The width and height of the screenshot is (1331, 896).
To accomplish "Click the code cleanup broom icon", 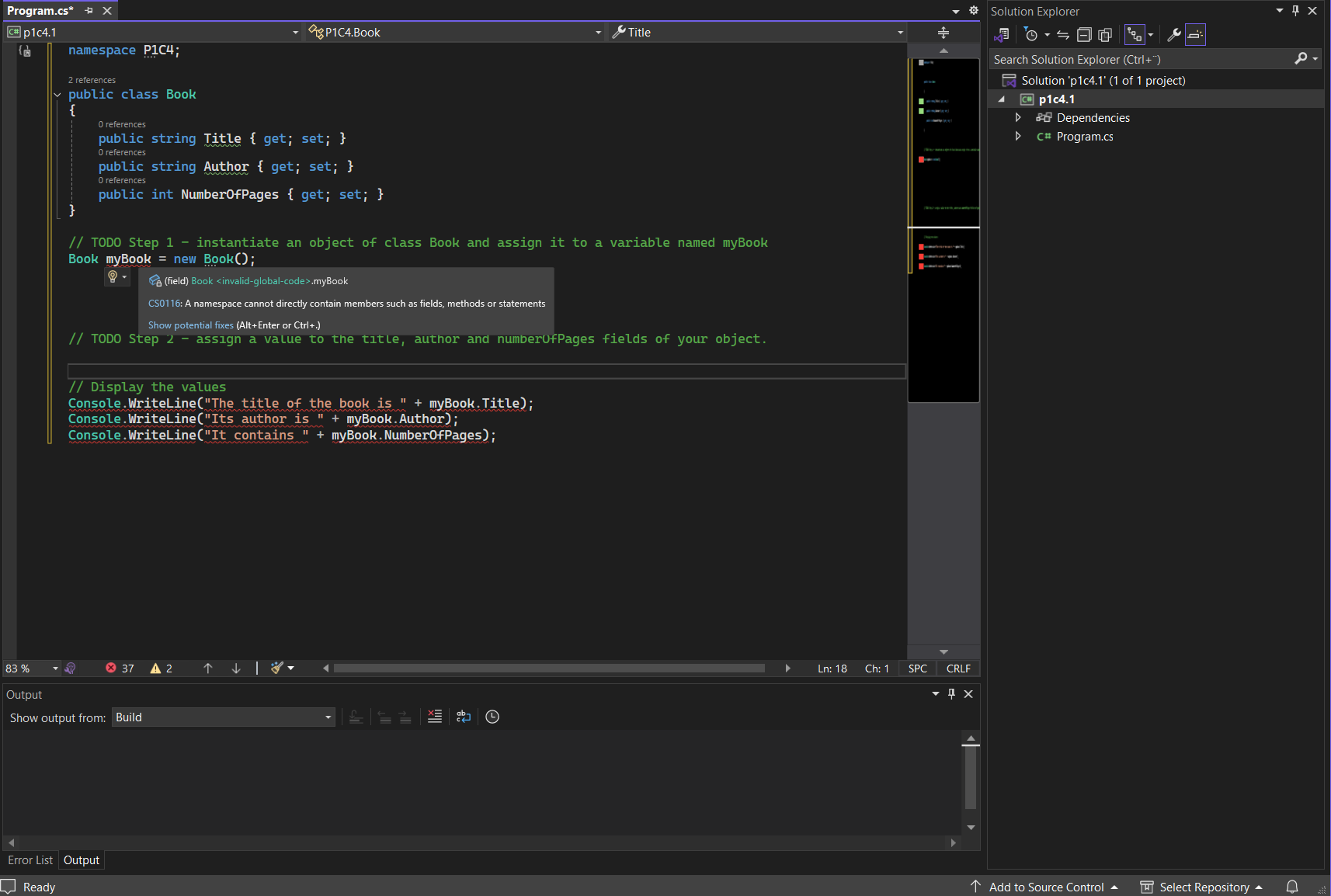I will (277, 669).
